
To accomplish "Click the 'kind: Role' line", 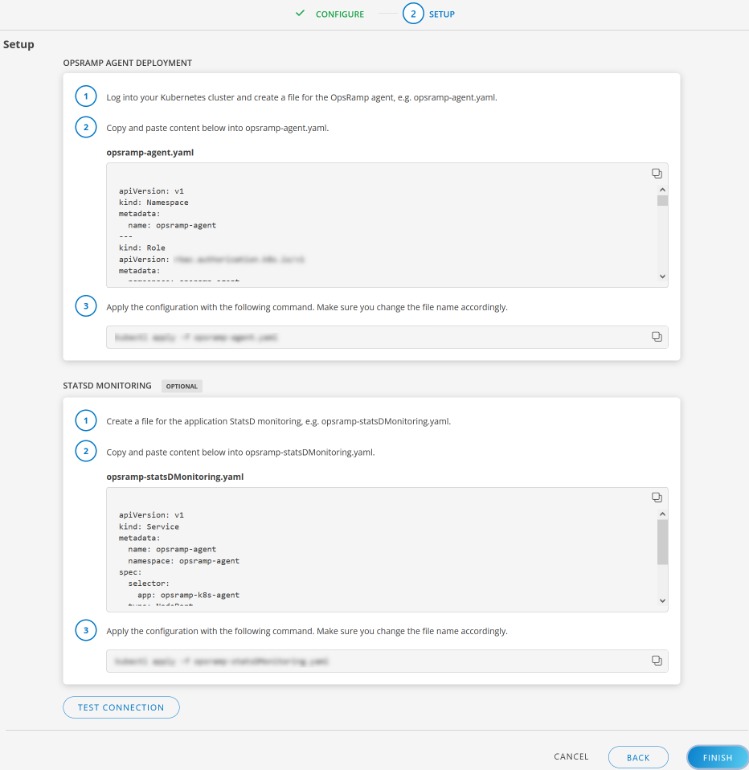I will pos(142,248).
